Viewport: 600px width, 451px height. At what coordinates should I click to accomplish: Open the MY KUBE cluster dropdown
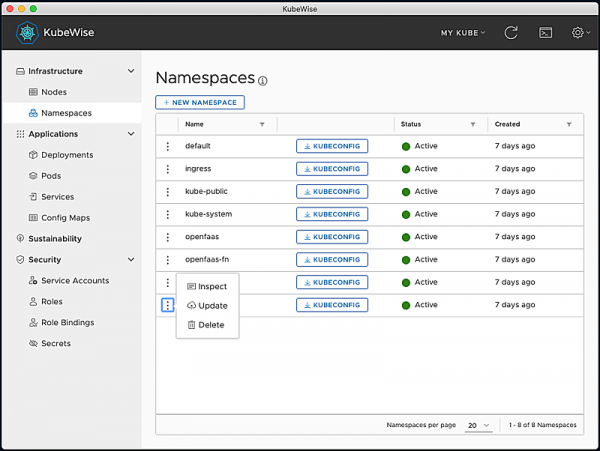pos(463,33)
